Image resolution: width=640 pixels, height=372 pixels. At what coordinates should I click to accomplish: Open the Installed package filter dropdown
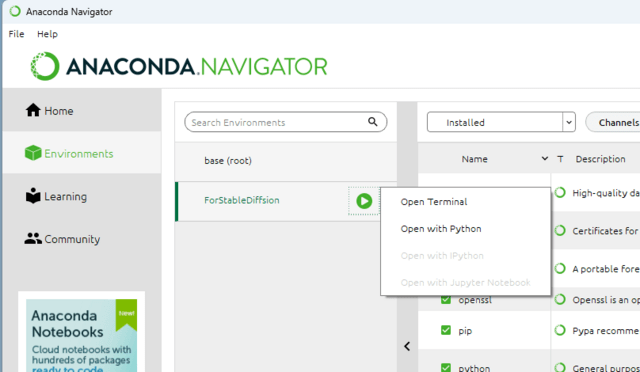[x=501, y=122]
